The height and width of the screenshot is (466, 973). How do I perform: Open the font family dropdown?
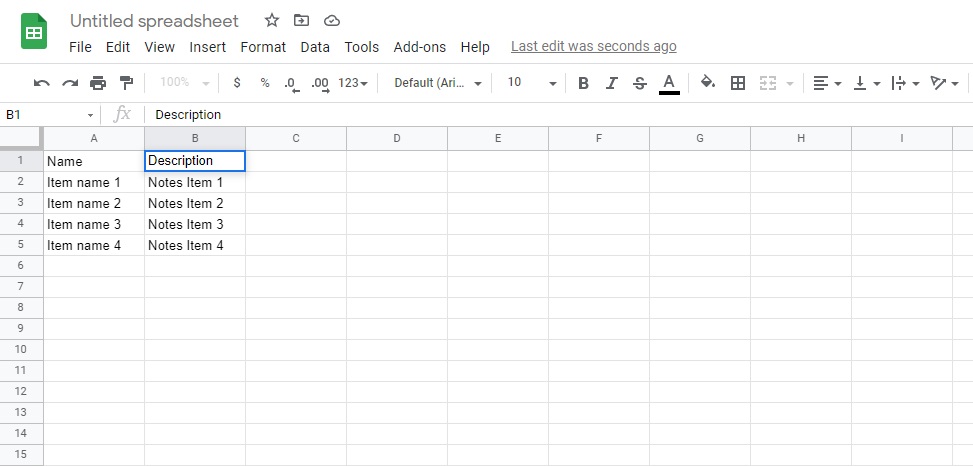[438, 83]
